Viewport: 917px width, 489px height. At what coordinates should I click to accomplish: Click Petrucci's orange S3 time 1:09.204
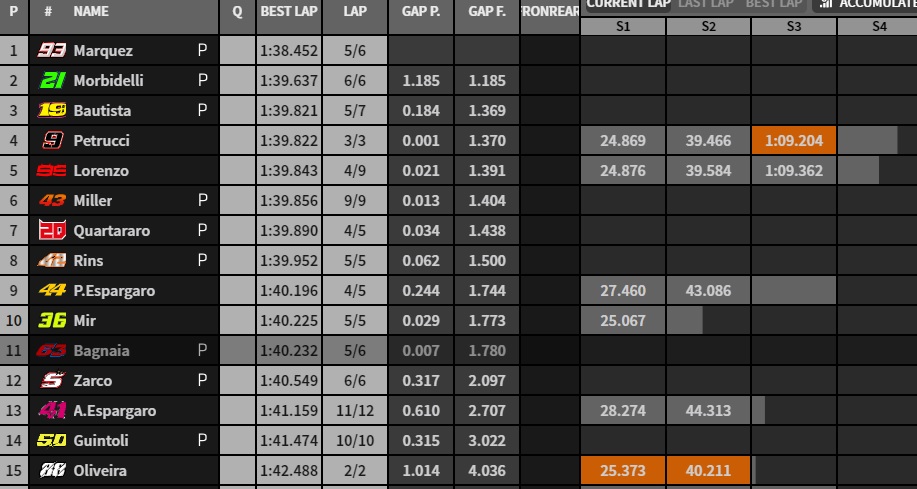tap(794, 140)
